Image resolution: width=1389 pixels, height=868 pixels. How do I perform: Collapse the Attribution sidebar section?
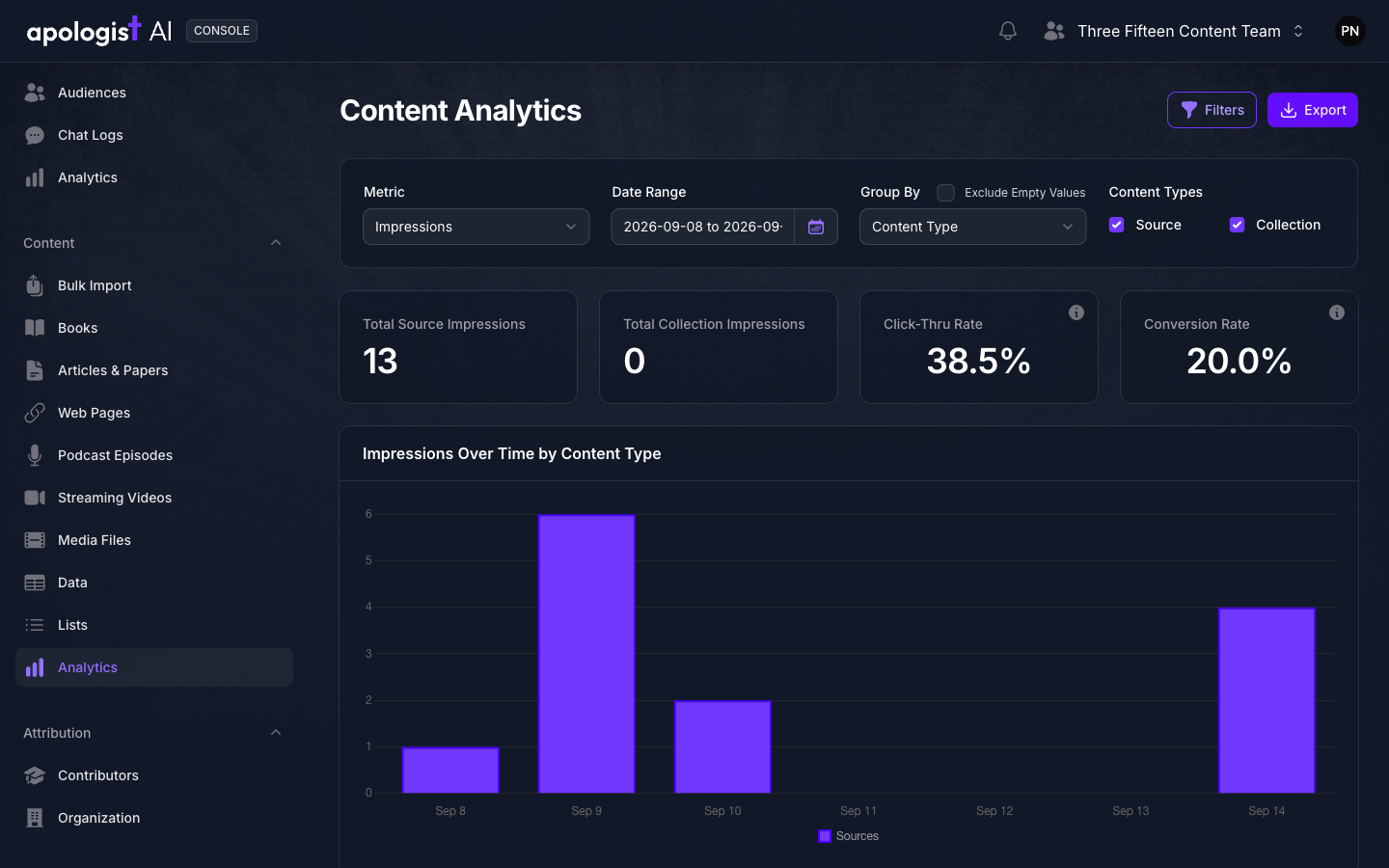click(276, 733)
